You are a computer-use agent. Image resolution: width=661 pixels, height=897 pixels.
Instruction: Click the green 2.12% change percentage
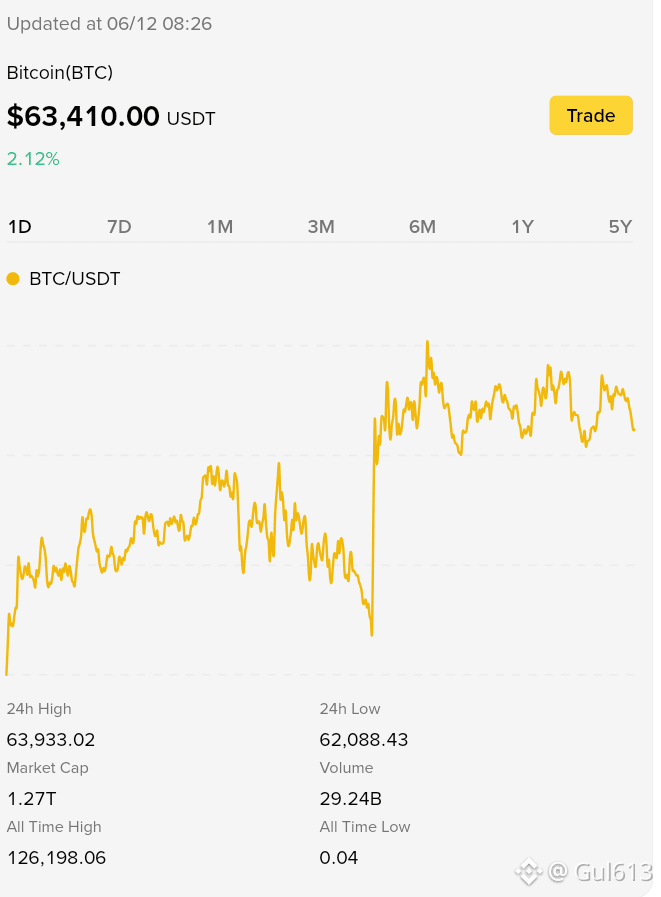[33, 158]
